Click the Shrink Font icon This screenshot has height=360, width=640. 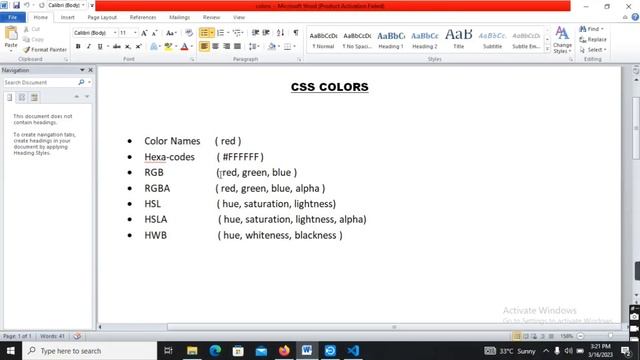tap(155, 33)
